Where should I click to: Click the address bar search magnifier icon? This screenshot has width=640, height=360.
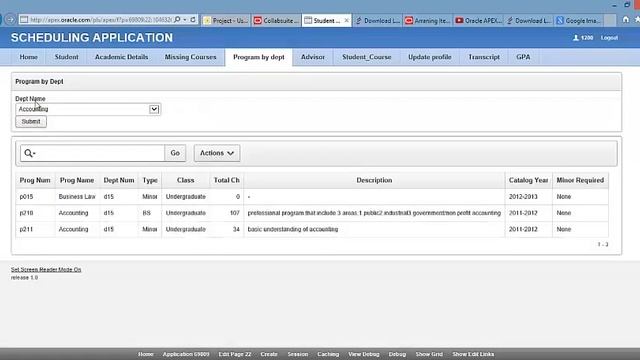pyautogui.click(x=178, y=20)
